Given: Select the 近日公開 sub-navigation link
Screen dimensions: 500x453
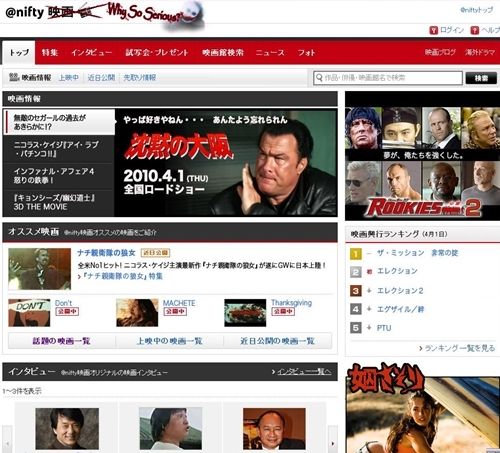Looking at the screenshot, I should point(101,78).
